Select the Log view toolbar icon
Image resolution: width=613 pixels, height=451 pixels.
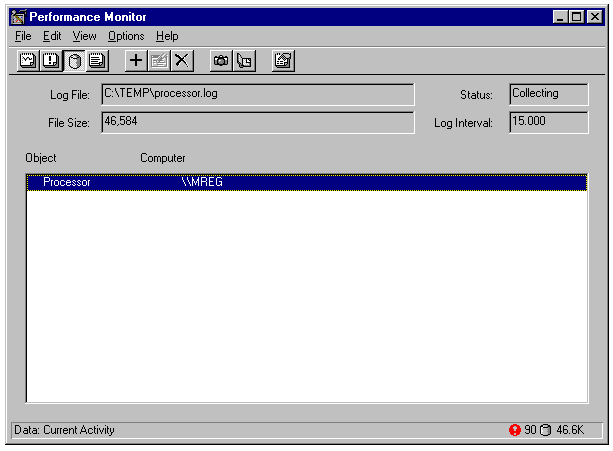click(74, 61)
